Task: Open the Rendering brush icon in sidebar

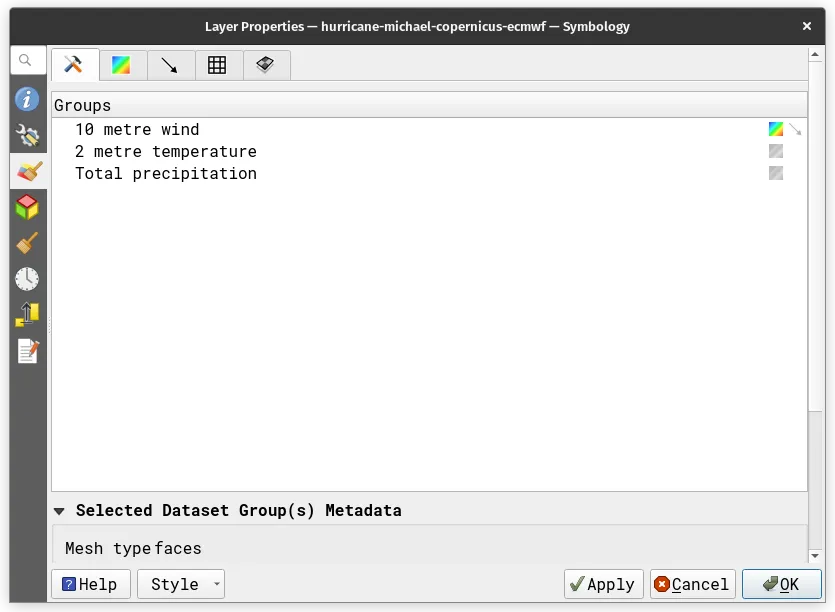Action: coord(27,243)
